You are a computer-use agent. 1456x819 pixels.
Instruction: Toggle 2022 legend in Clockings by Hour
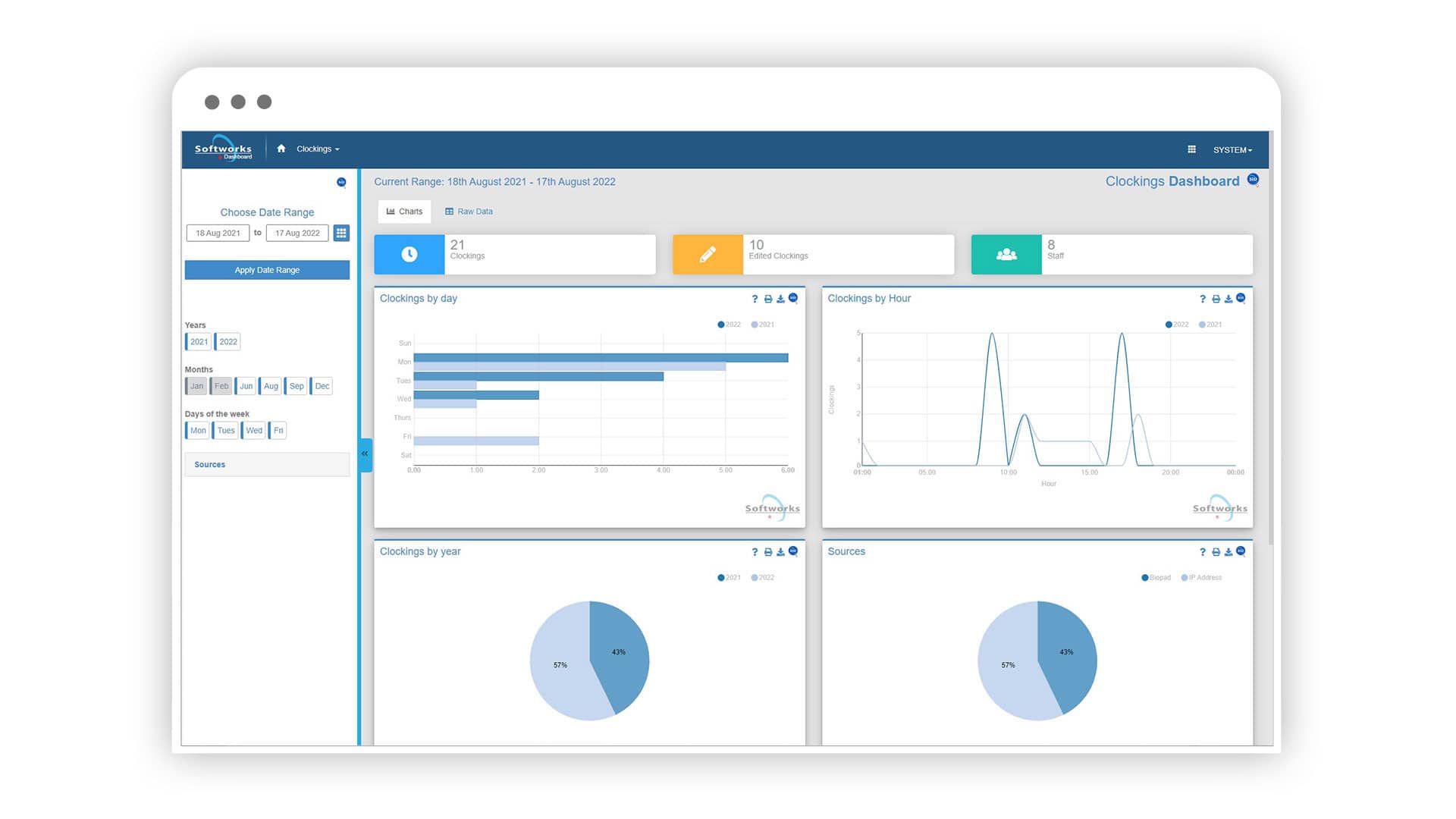click(1177, 325)
